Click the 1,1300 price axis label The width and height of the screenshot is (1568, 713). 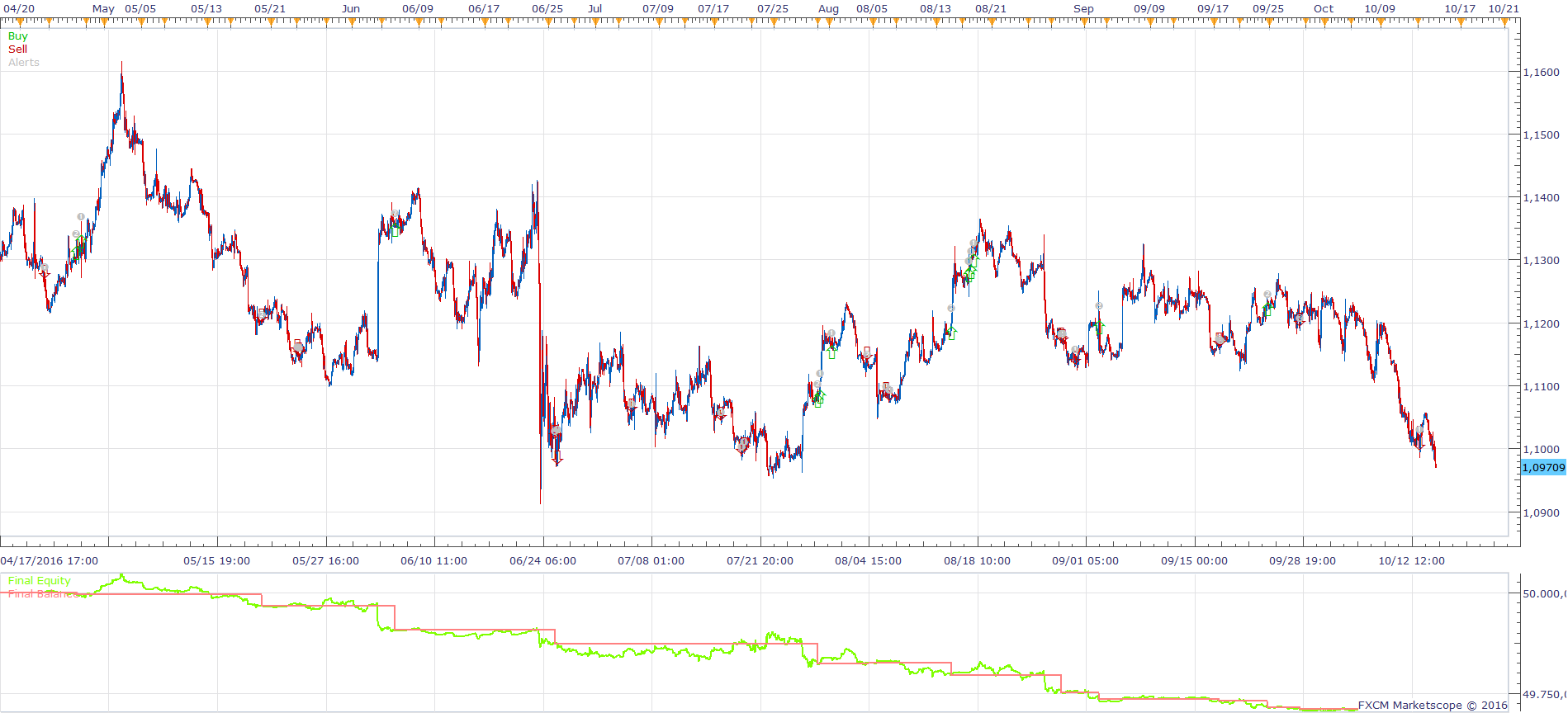pos(1541,261)
